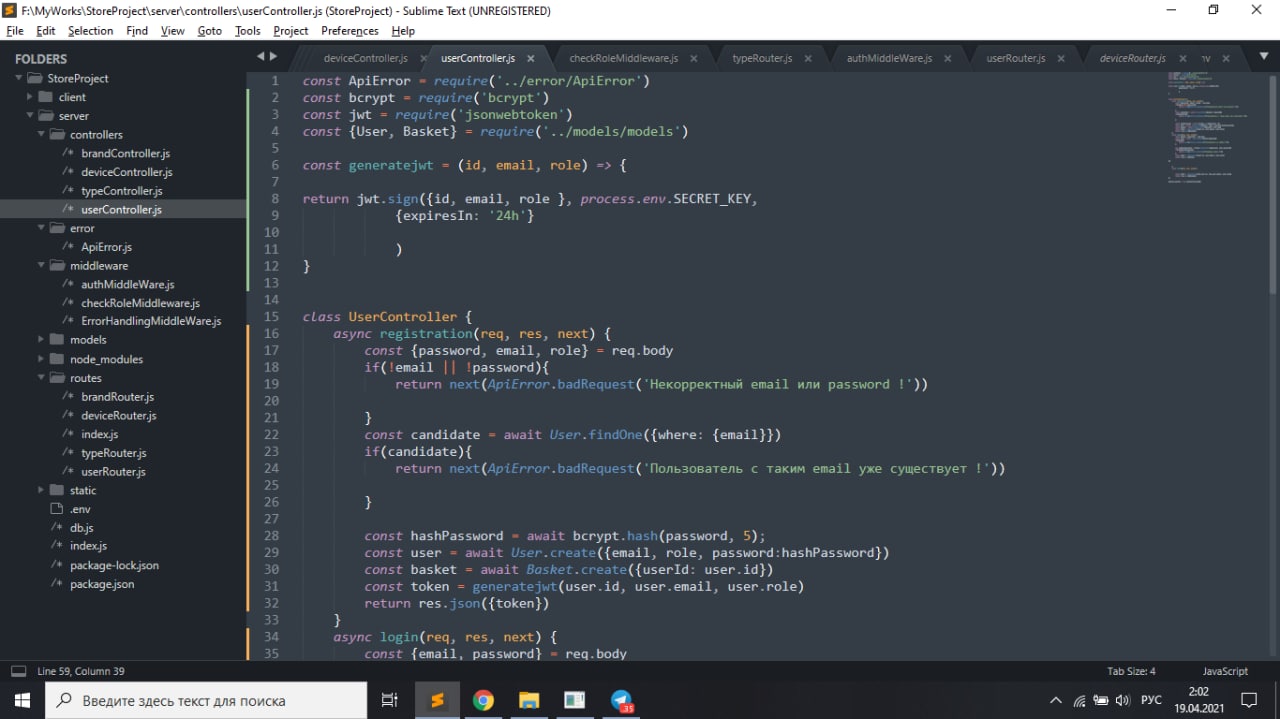Viewport: 1280px width, 719px height.
Task: Toggle the side bar panel switcher icon
Action: click(x=18, y=671)
